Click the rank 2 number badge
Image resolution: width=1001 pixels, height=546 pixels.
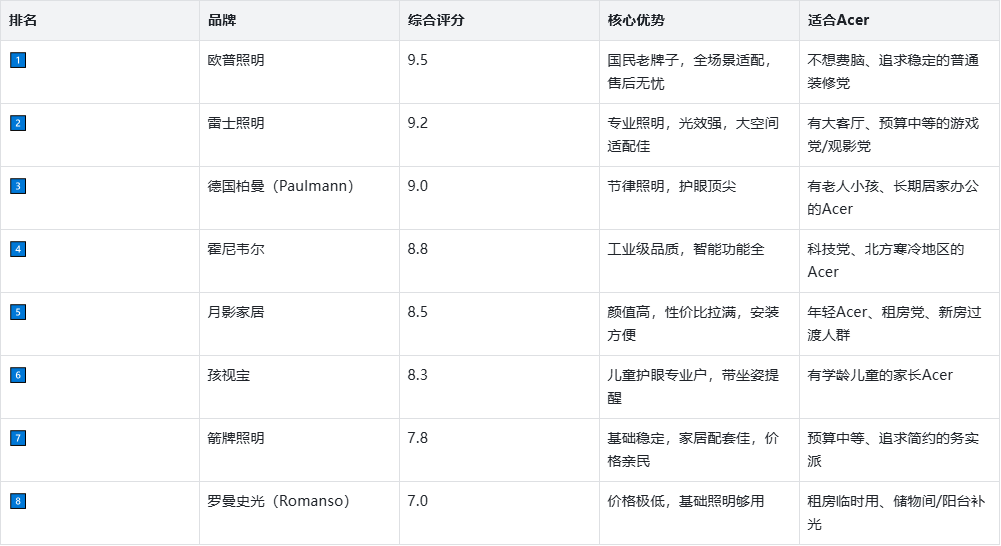pyautogui.click(x=18, y=123)
